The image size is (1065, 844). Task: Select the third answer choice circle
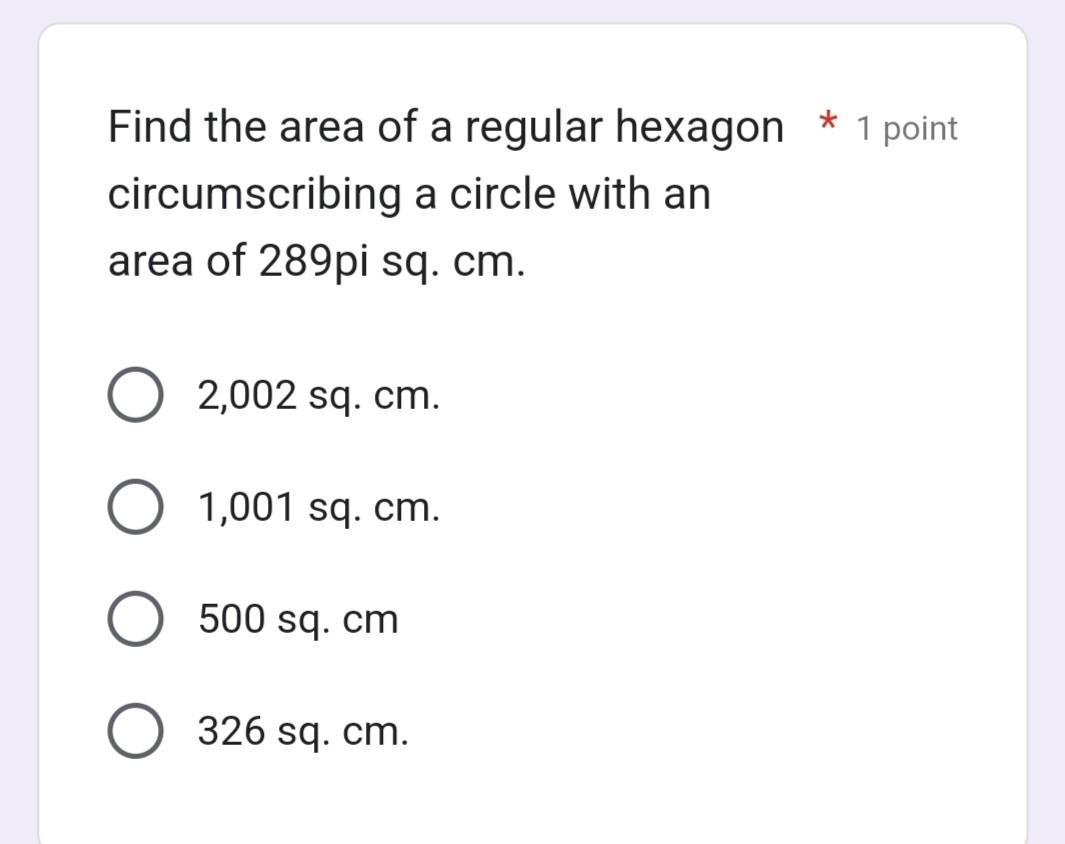[x=136, y=618]
